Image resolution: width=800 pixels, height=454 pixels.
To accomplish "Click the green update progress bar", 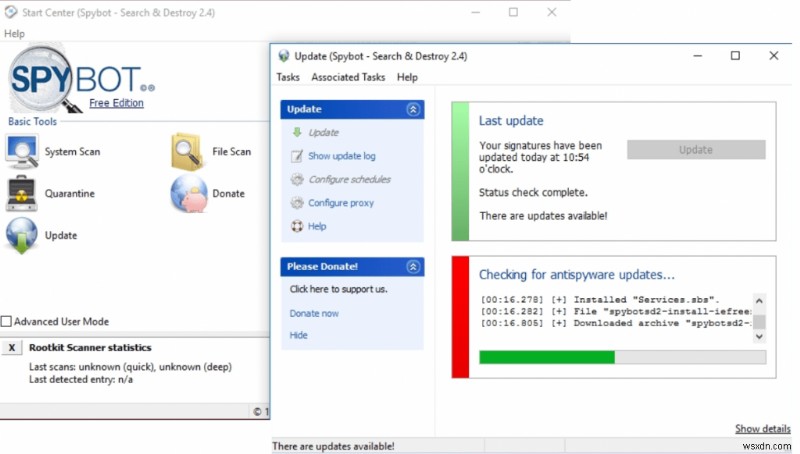I will [622, 357].
